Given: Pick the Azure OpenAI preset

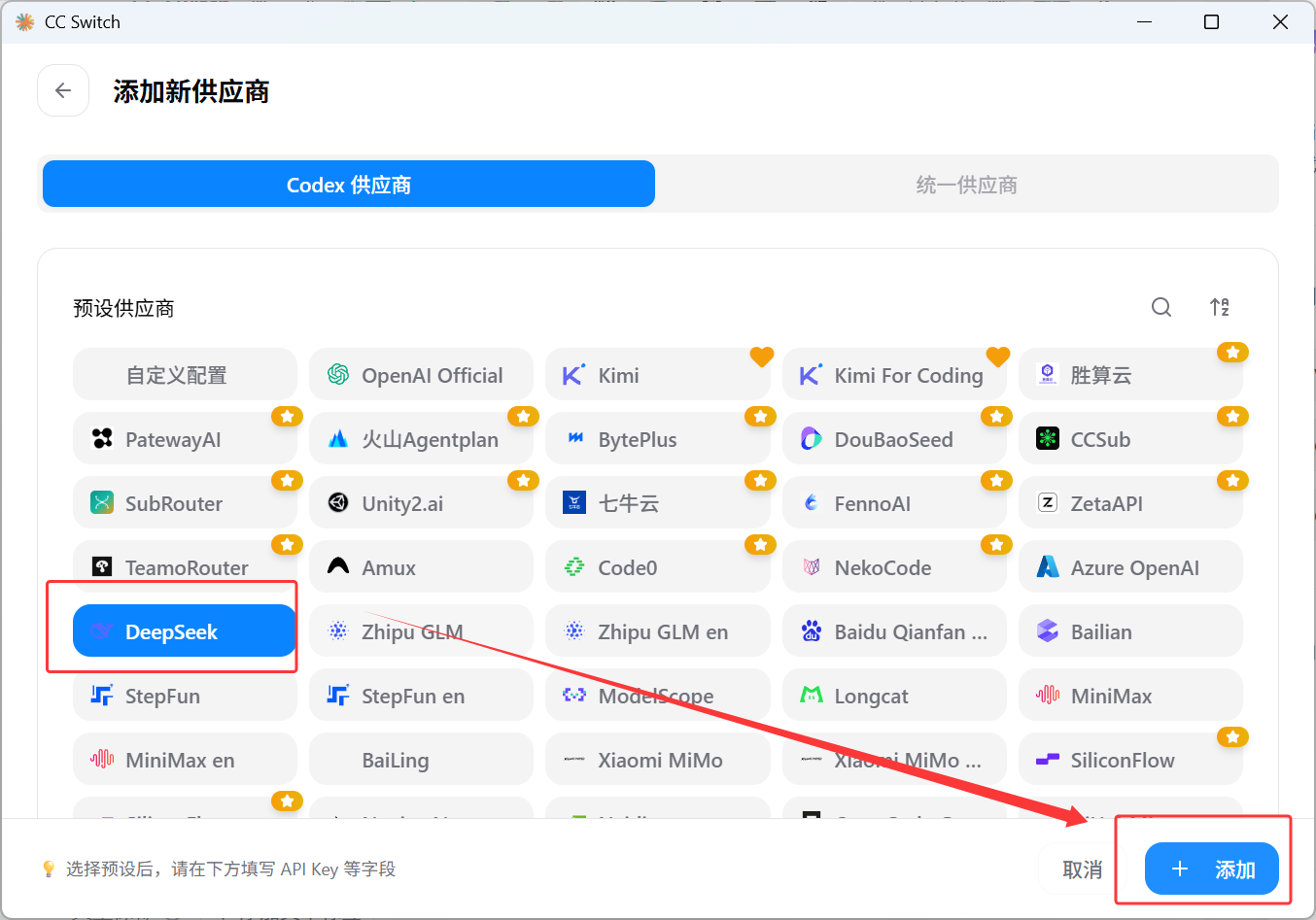Looking at the screenshot, I should pyautogui.click(x=1130, y=567).
